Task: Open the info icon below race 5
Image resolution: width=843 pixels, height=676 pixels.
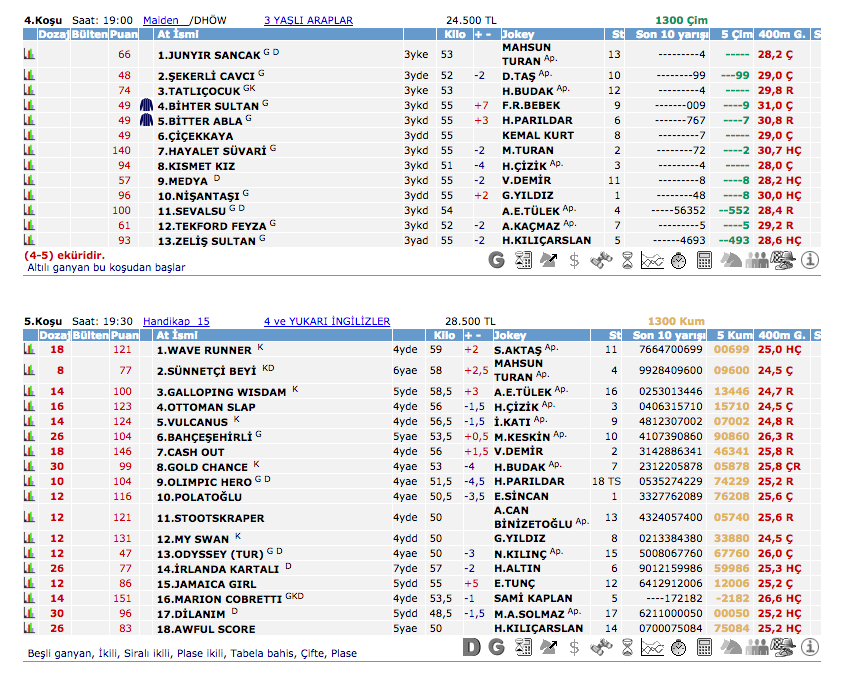Action: coord(810,648)
